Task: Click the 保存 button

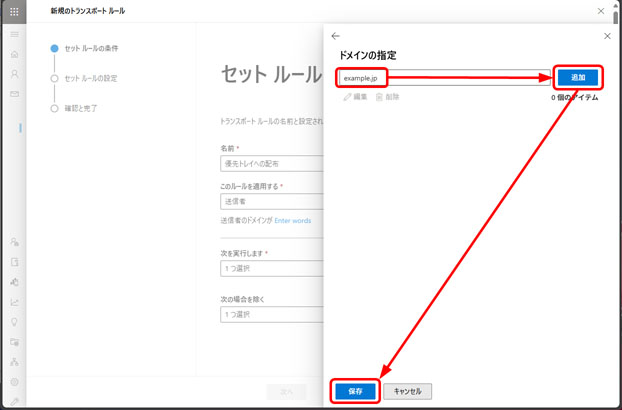Action: (x=355, y=391)
